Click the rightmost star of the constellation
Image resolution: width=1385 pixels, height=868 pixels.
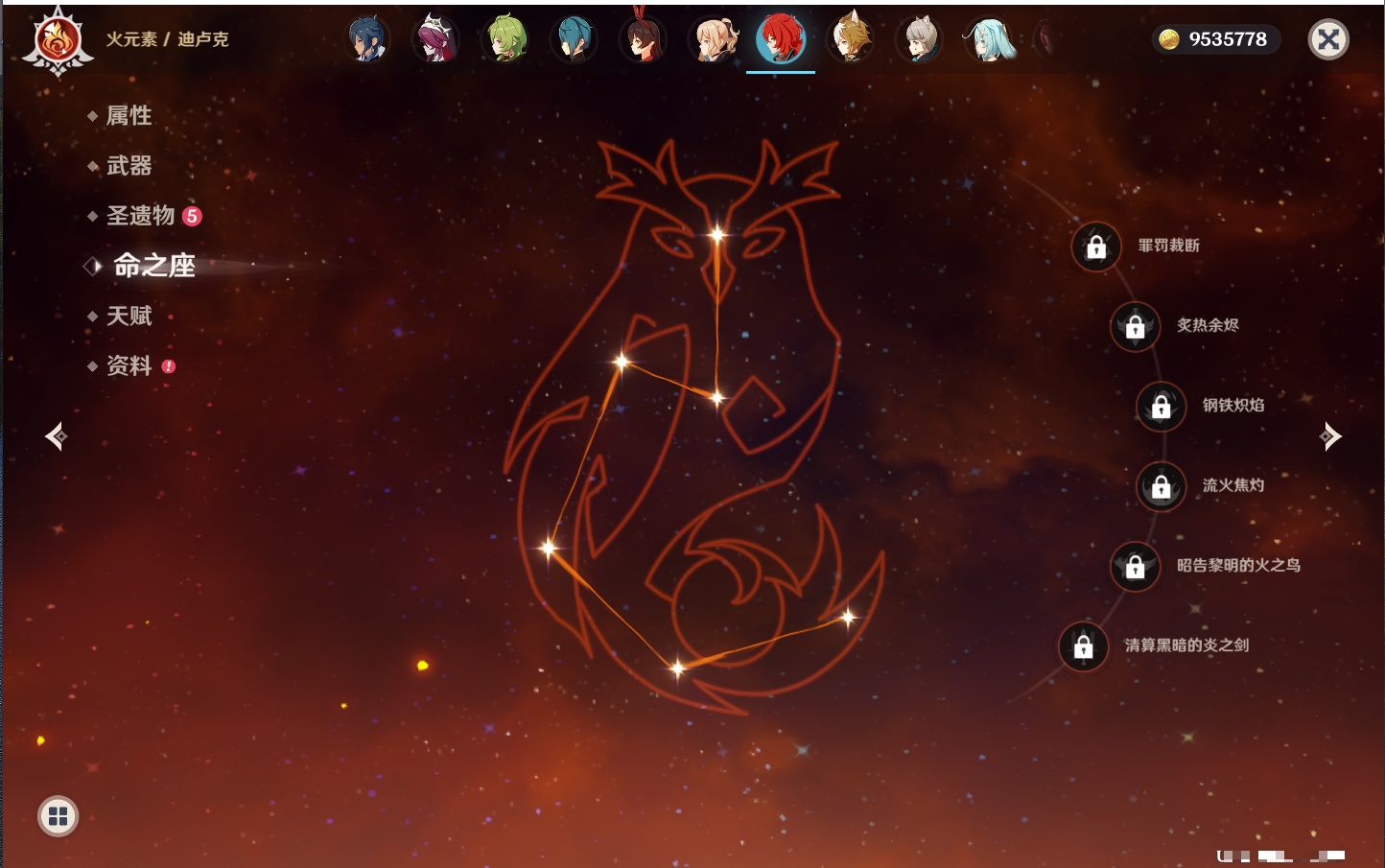tap(848, 617)
